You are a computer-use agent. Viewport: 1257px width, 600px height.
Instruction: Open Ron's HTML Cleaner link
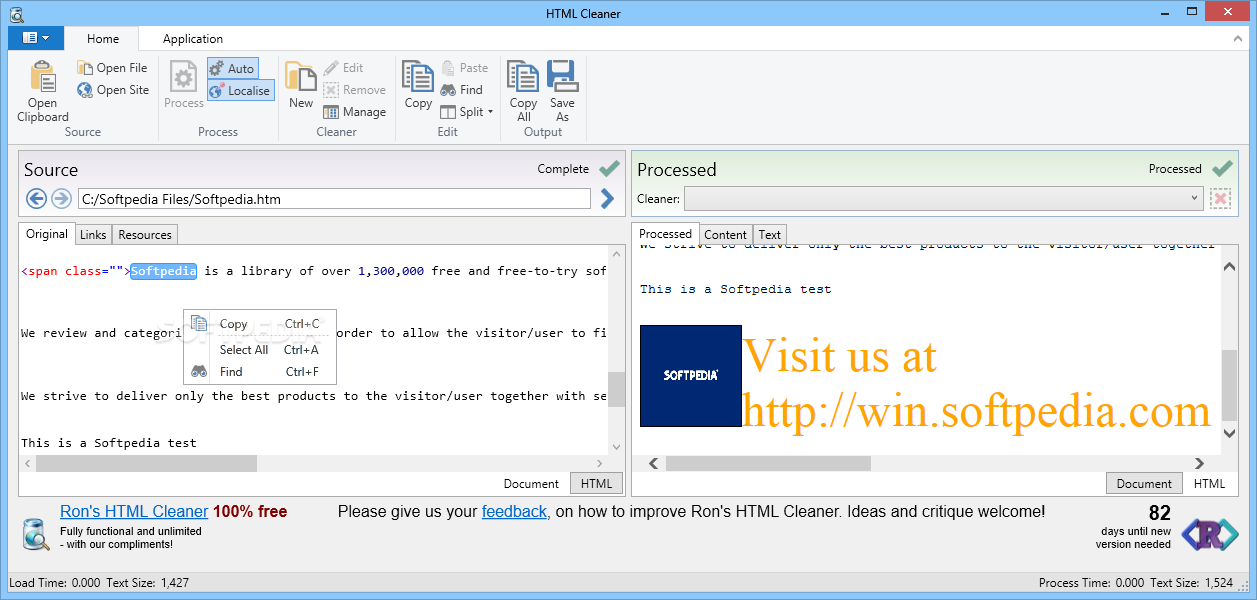[x=134, y=512]
